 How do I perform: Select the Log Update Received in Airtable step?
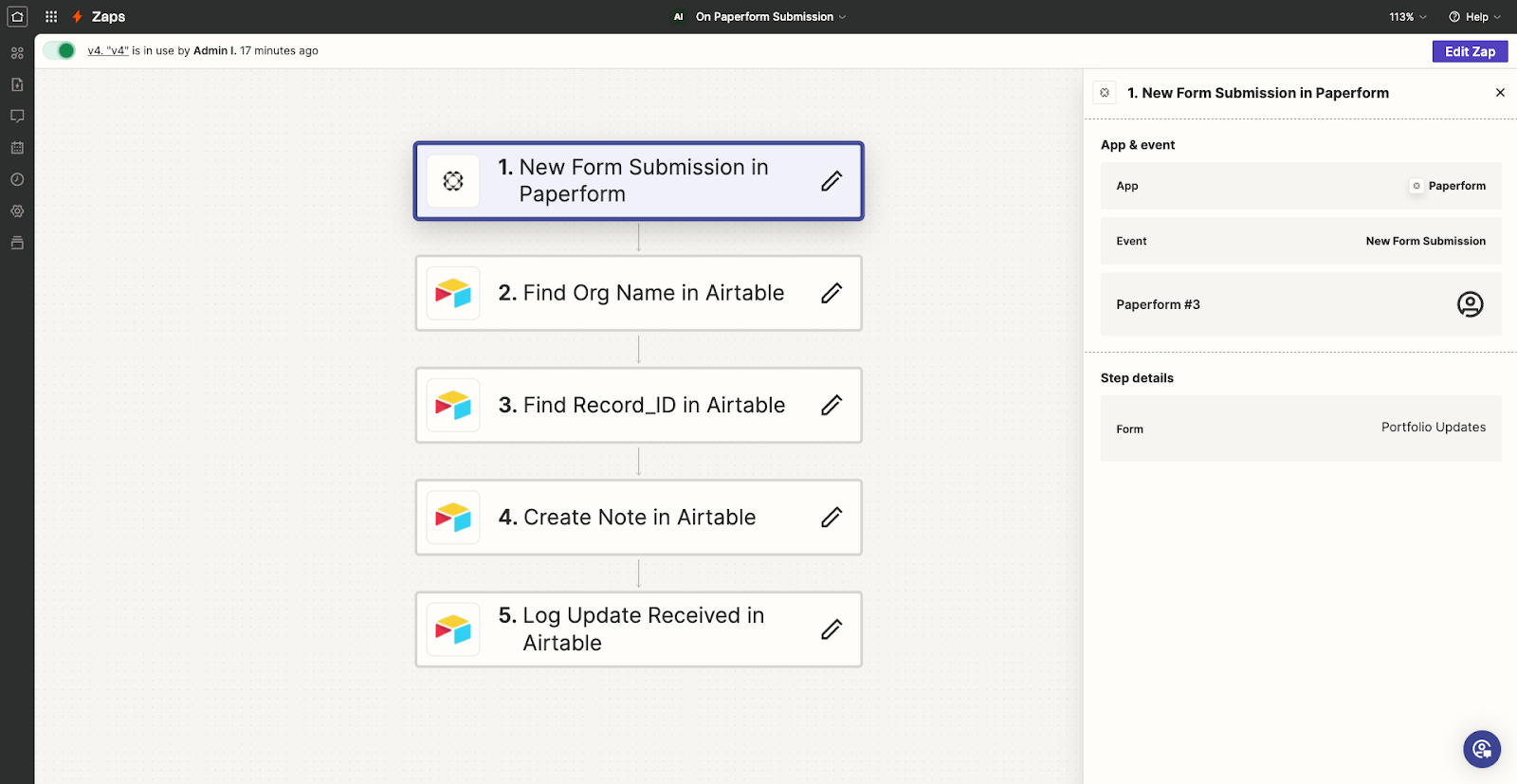(x=639, y=629)
